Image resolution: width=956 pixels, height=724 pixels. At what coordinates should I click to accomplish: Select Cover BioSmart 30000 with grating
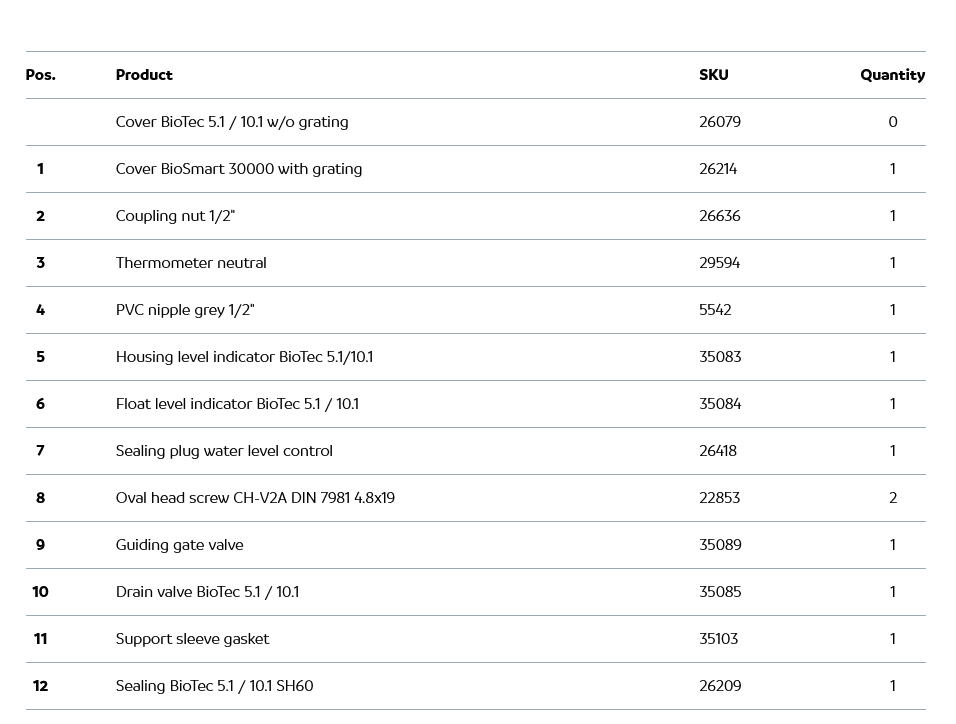coord(239,169)
